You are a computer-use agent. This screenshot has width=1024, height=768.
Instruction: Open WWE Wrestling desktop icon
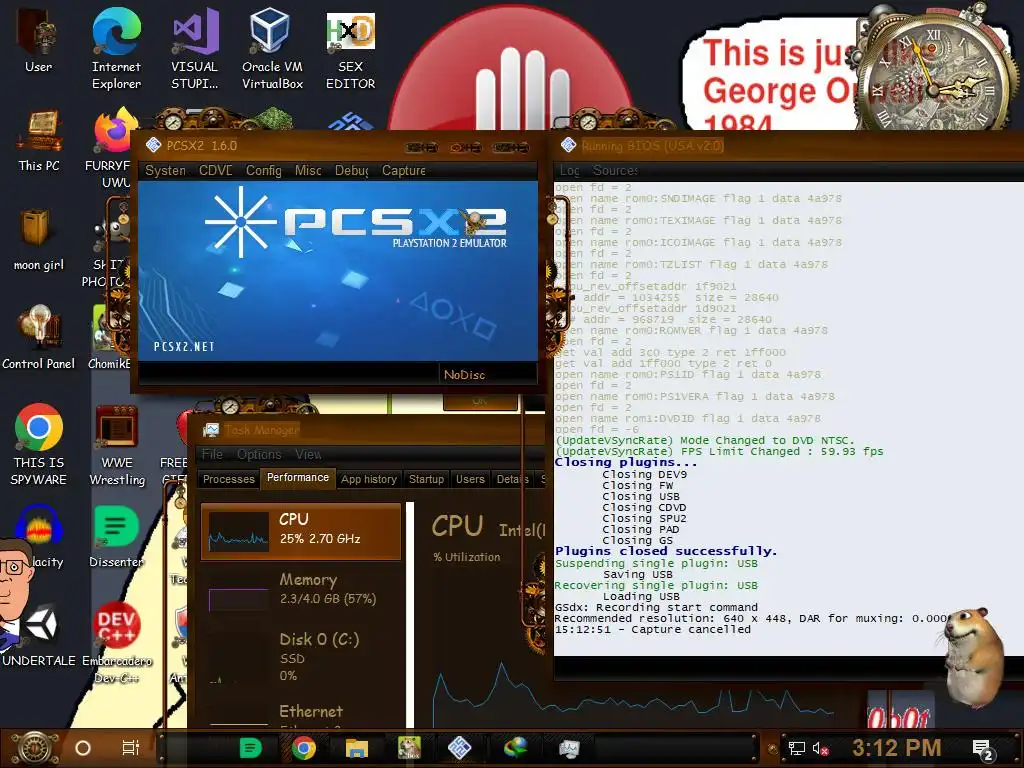tap(117, 444)
